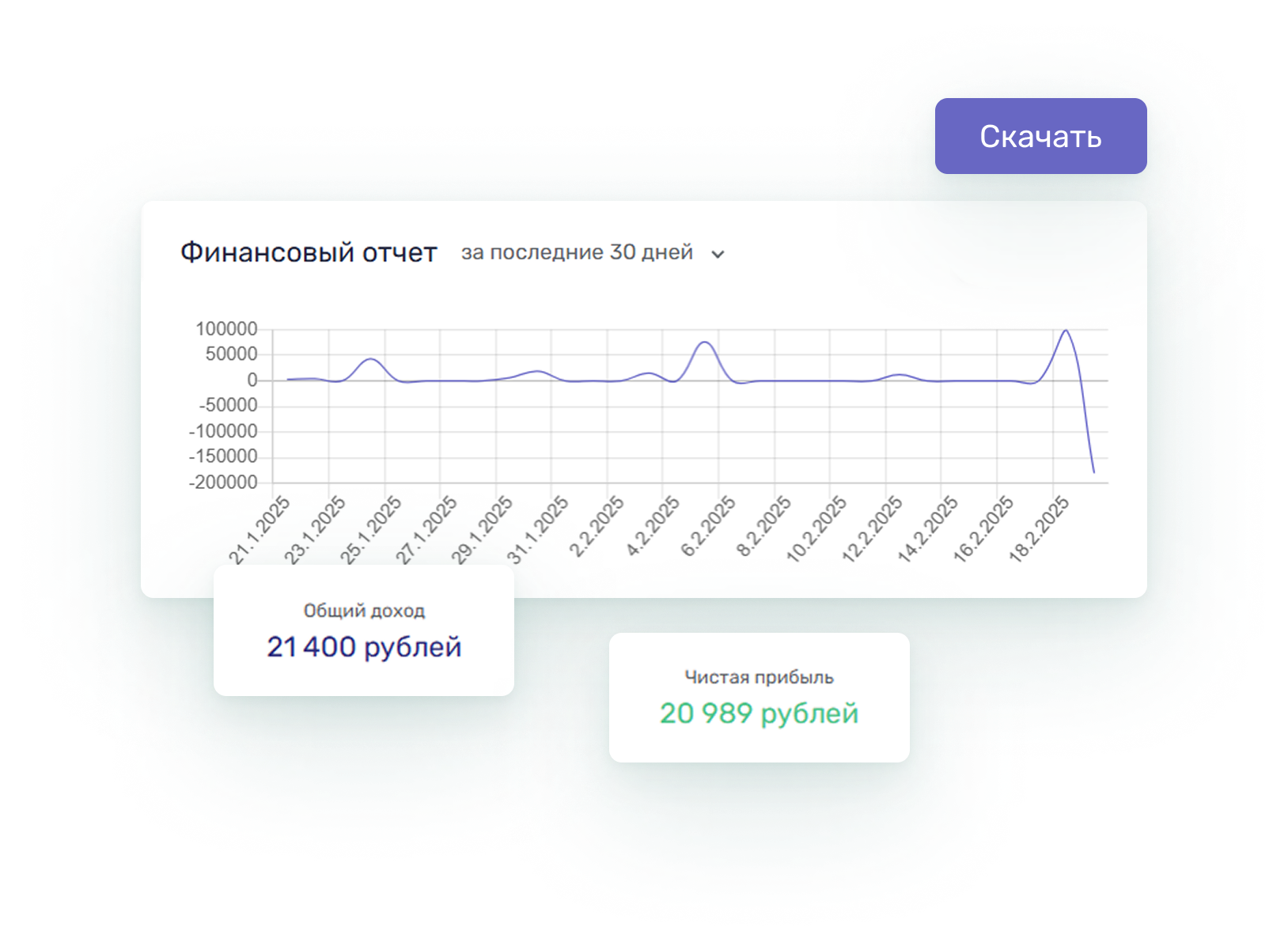Image resolution: width=1288 pixels, height=946 pixels.
Task: Click the 0 y-axis label
Action: pos(252,380)
